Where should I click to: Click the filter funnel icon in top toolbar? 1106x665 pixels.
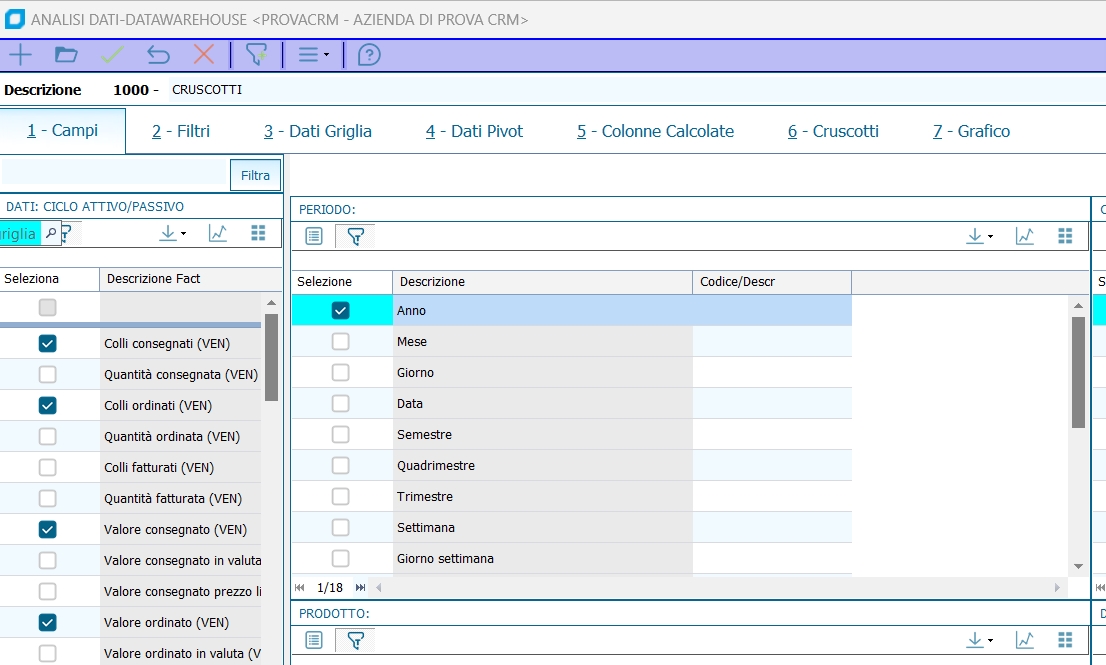(257, 55)
